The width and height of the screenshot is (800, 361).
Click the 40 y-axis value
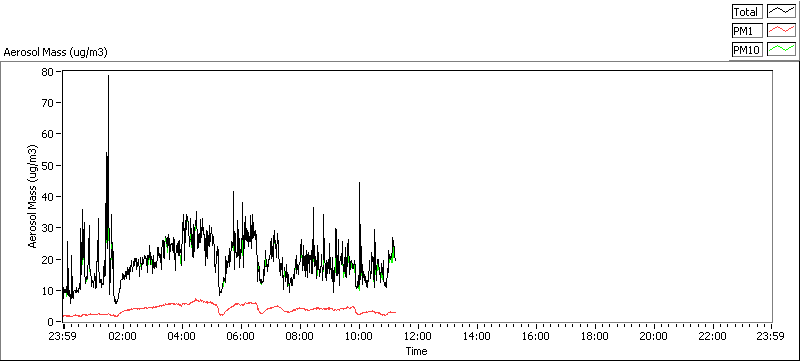point(48,196)
